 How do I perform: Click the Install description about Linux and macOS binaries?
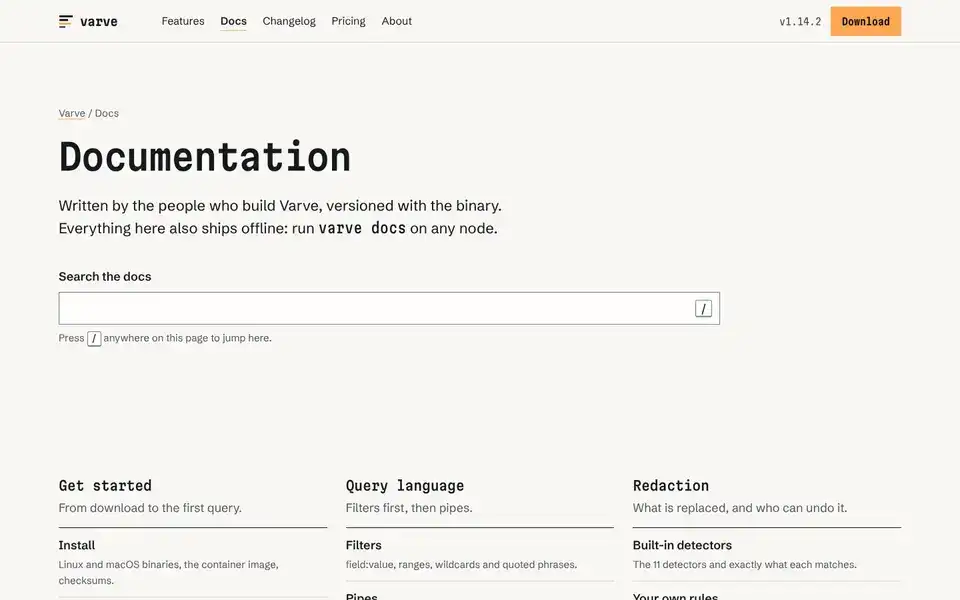click(168, 572)
